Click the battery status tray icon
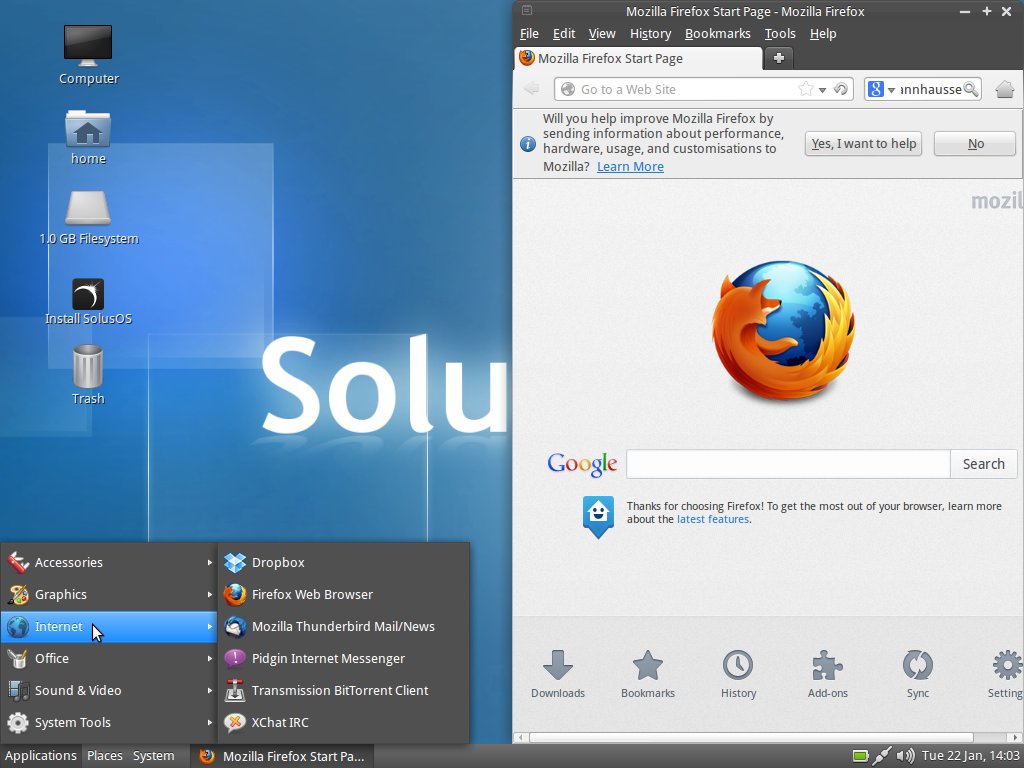Image resolution: width=1024 pixels, height=768 pixels. click(x=861, y=756)
